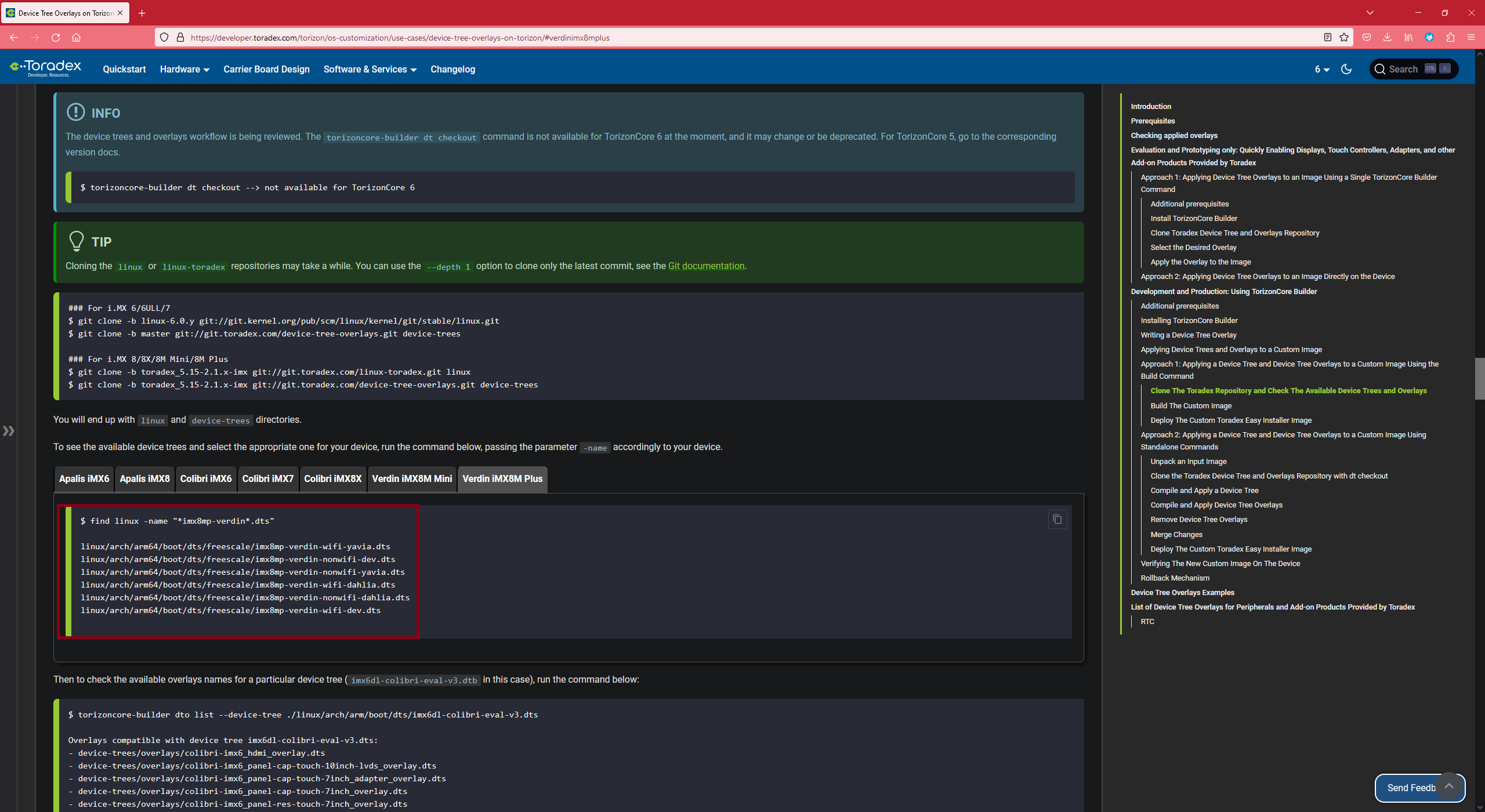
Task: Go to Apply the Overlay to the Image
Action: [1200, 262]
